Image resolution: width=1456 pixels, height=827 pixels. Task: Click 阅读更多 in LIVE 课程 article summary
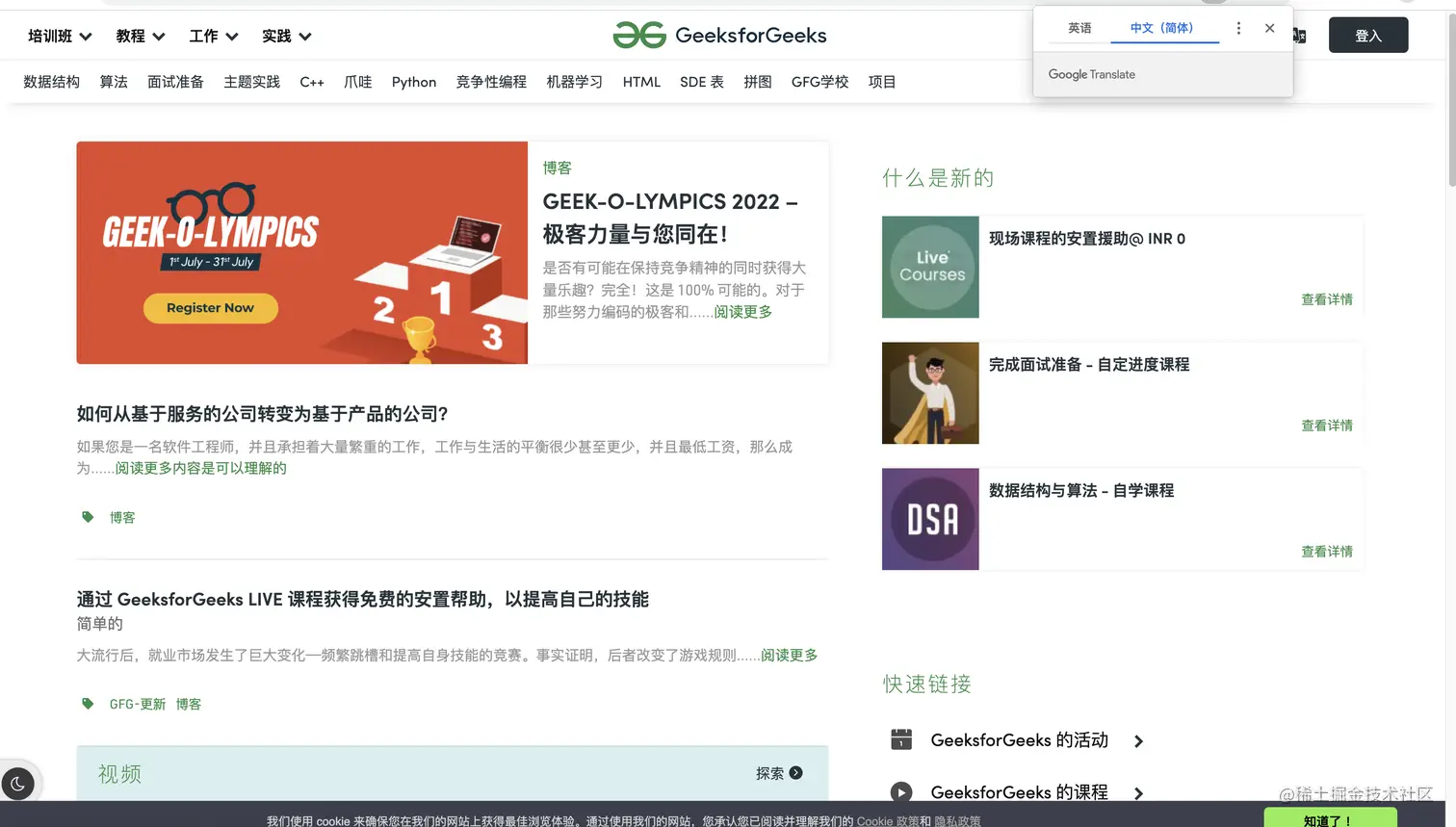click(790, 655)
